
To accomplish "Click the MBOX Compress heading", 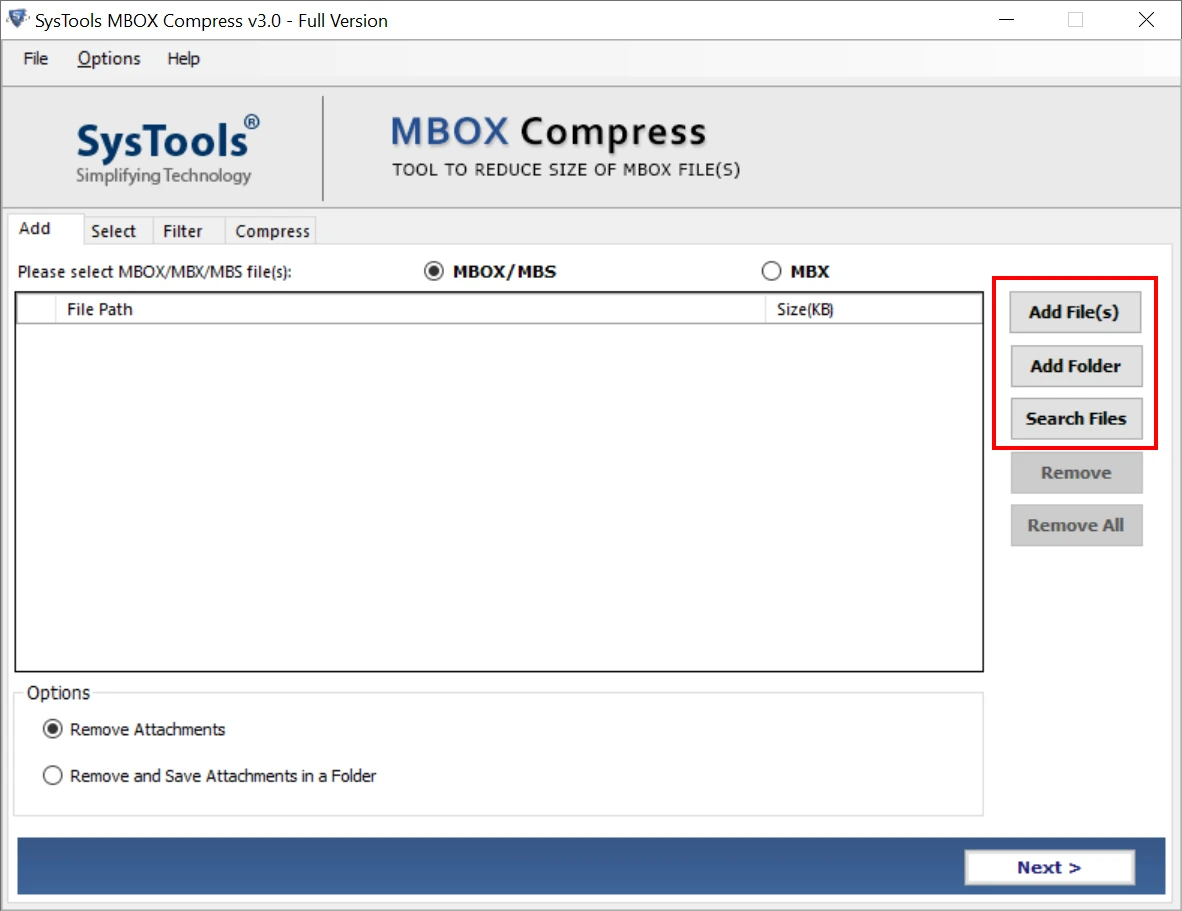I will (x=548, y=132).
